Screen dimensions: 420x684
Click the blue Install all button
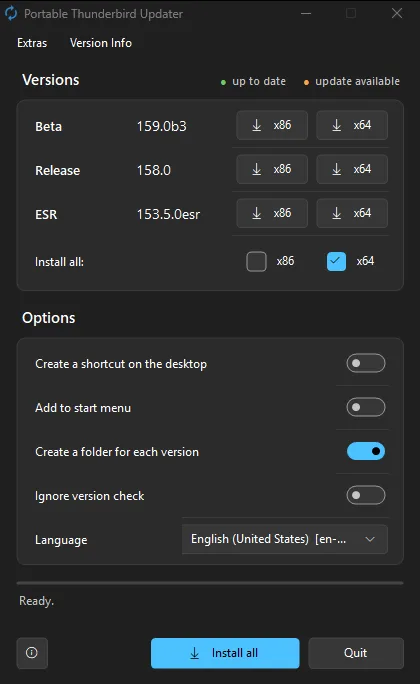pos(225,653)
